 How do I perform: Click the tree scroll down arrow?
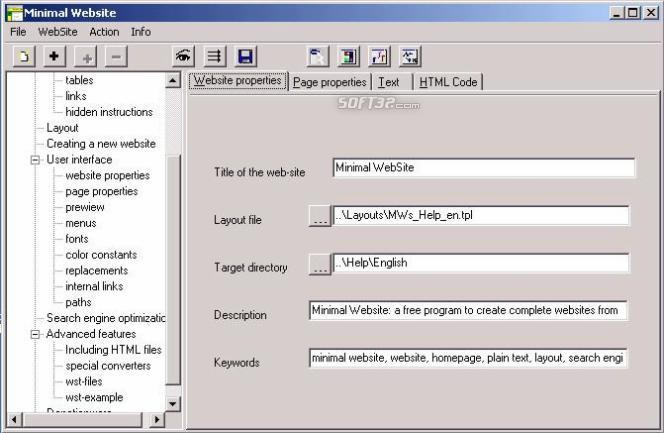(x=173, y=403)
